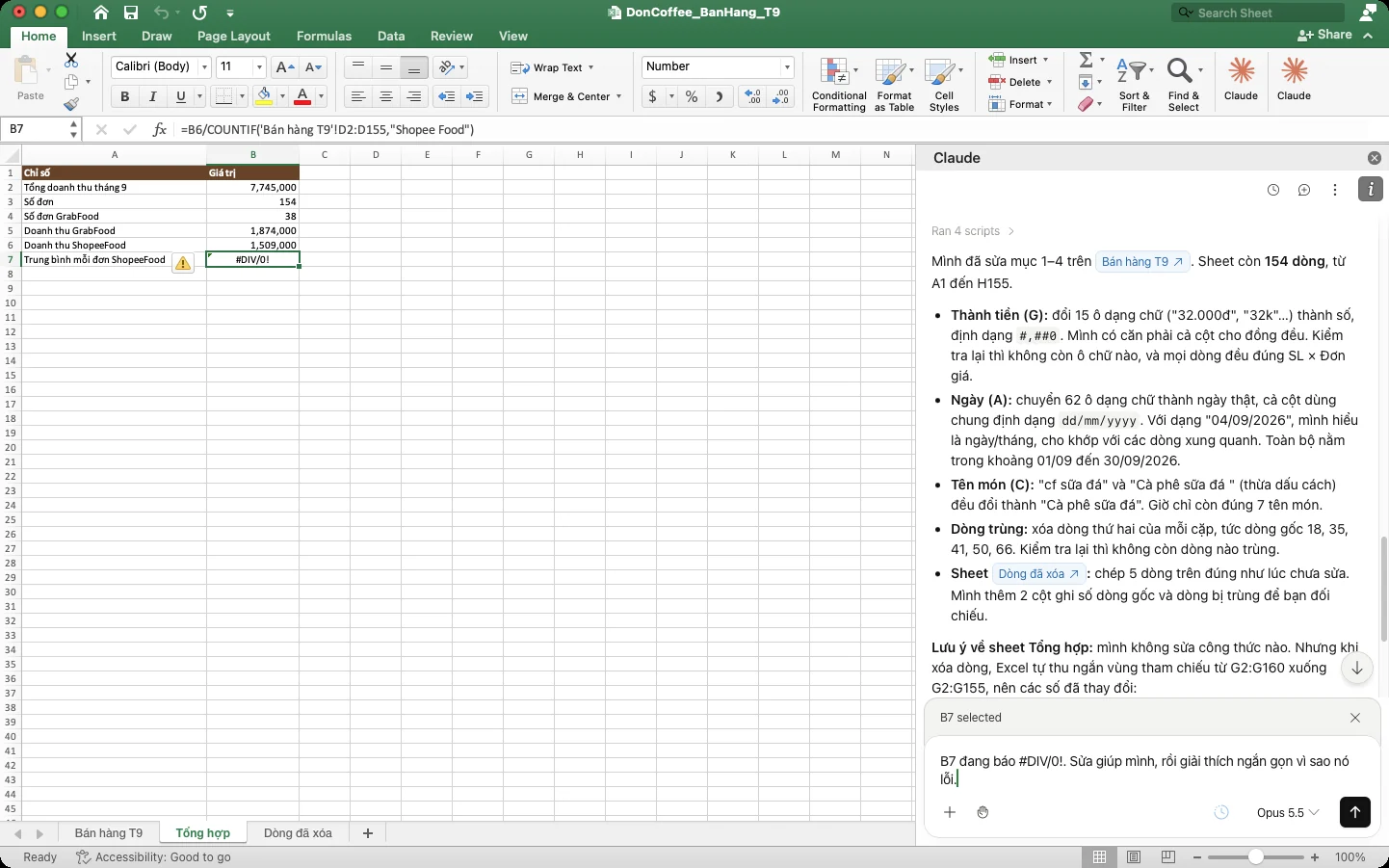Screen dimensions: 1389x868
Task: Click the insert function fx icon
Action: pos(160,129)
